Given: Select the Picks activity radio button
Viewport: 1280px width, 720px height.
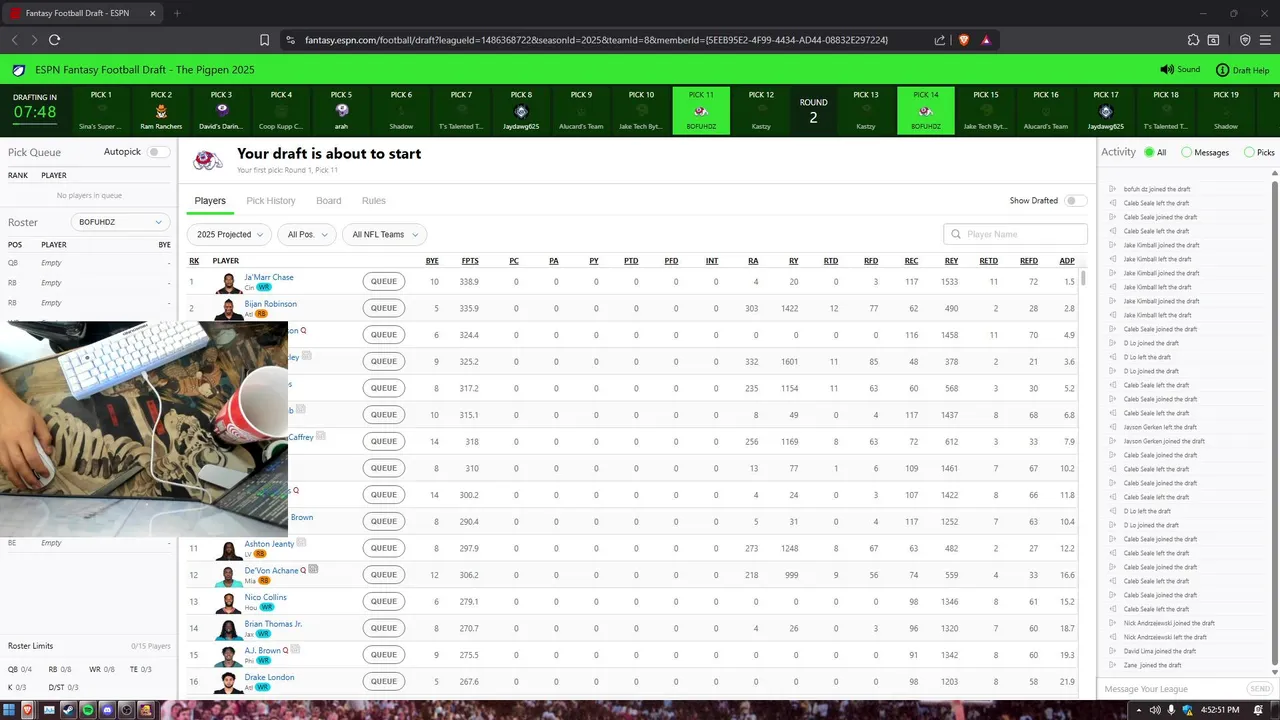Looking at the screenshot, I should click(x=1249, y=152).
